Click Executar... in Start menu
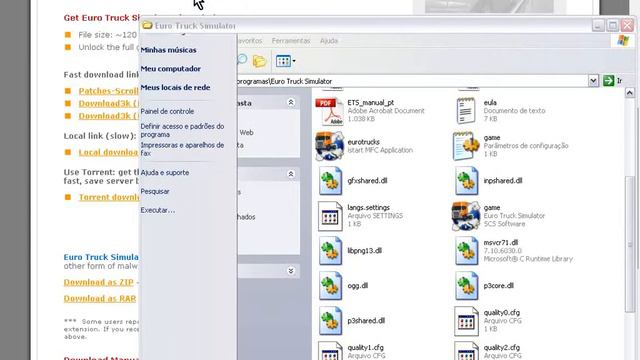The height and width of the screenshot is (360, 640). point(158,210)
